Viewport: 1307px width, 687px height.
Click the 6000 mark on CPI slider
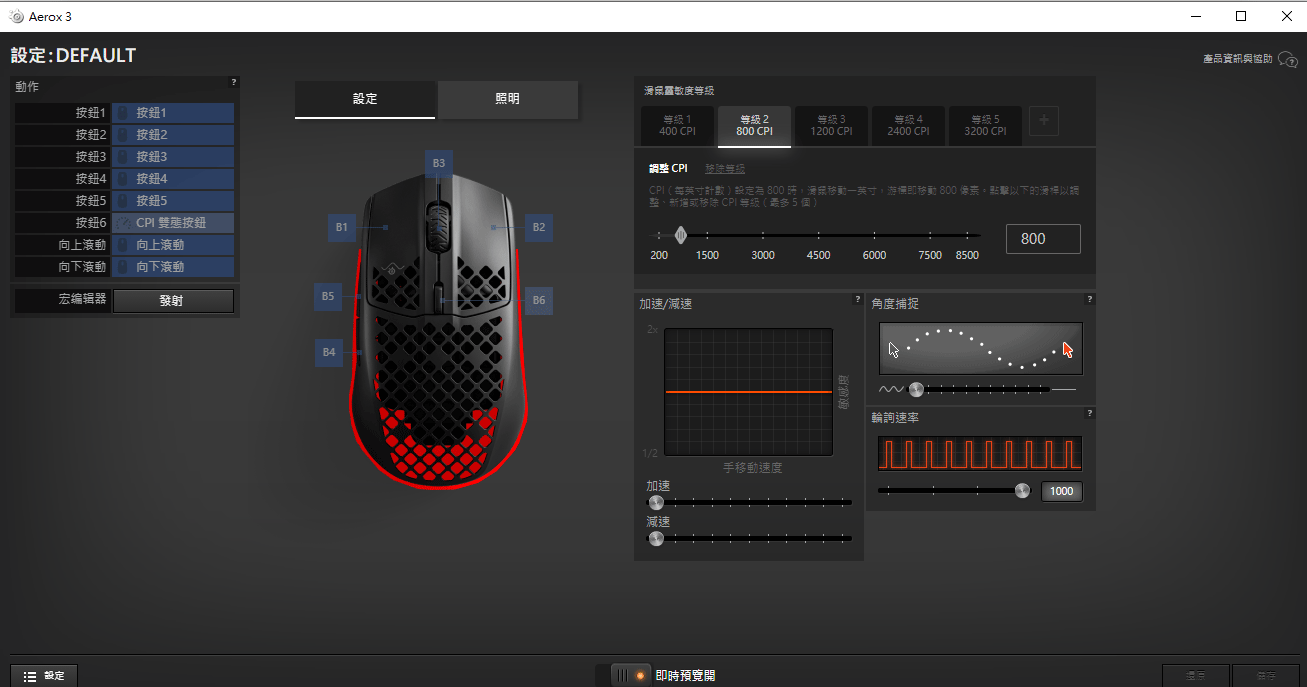click(x=874, y=255)
